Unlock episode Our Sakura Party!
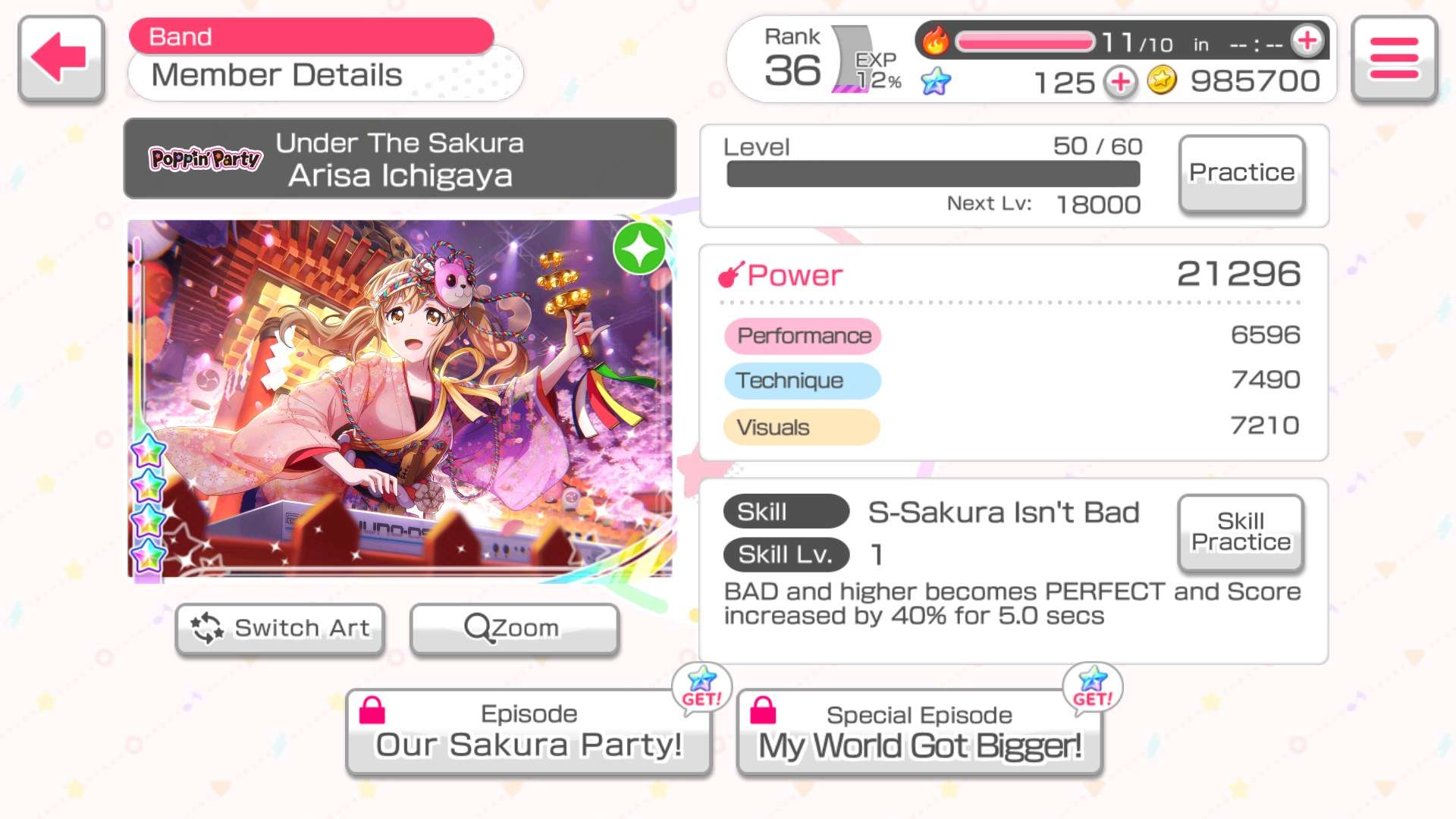Viewport: 1456px width, 819px height. pyautogui.click(x=529, y=731)
